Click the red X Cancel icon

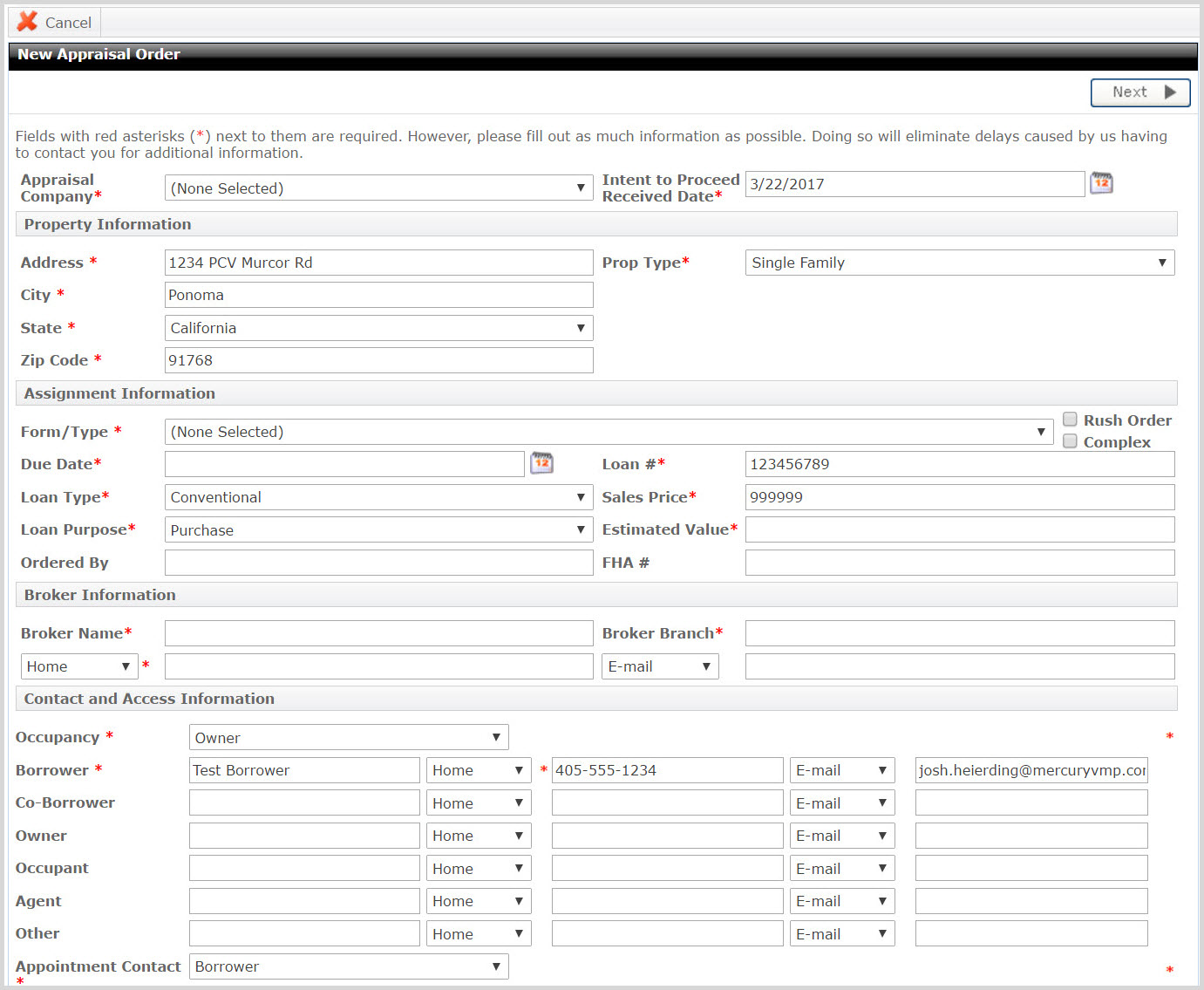tap(28, 22)
